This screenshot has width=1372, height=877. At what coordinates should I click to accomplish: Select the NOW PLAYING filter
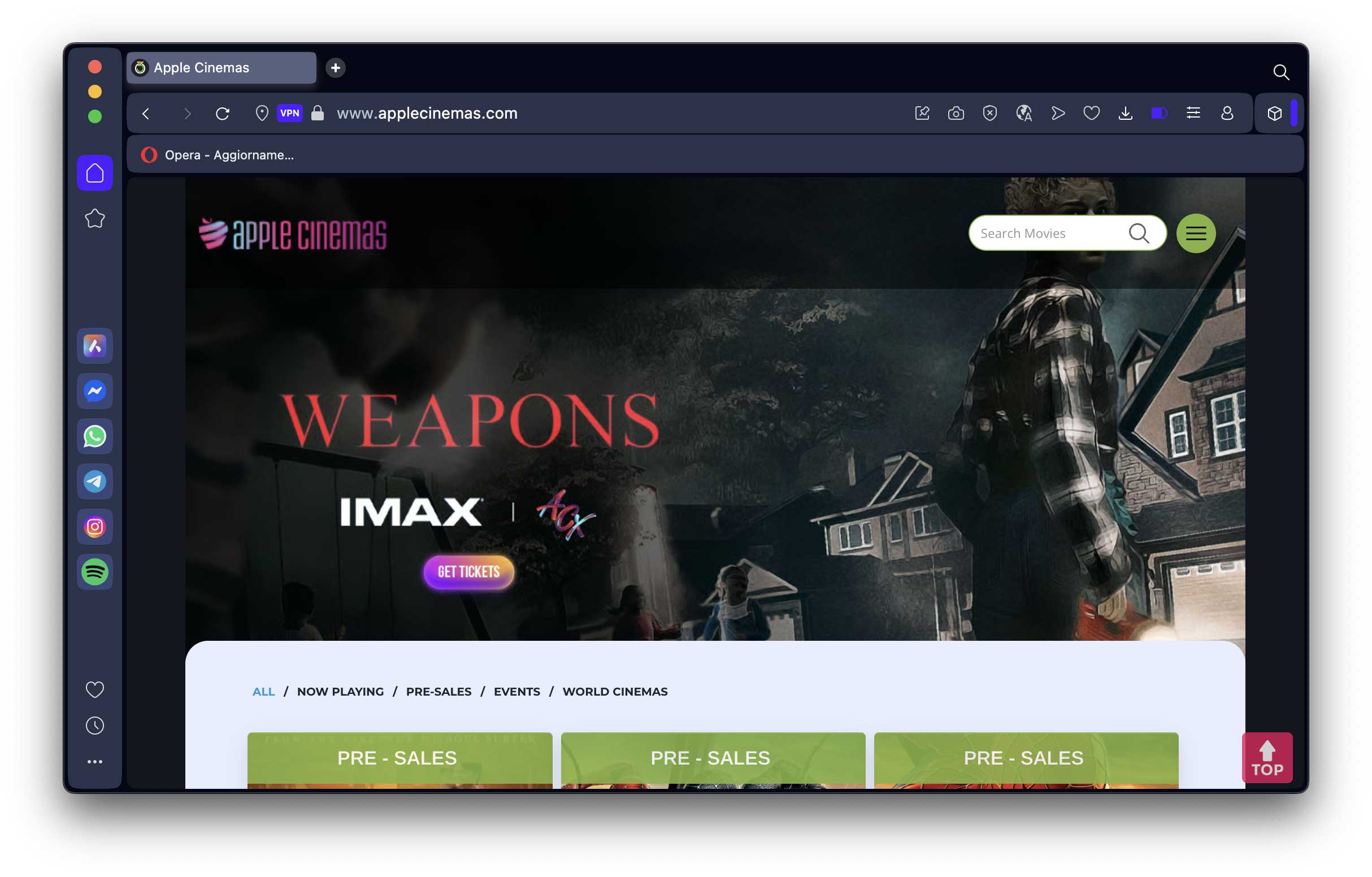[x=340, y=691]
